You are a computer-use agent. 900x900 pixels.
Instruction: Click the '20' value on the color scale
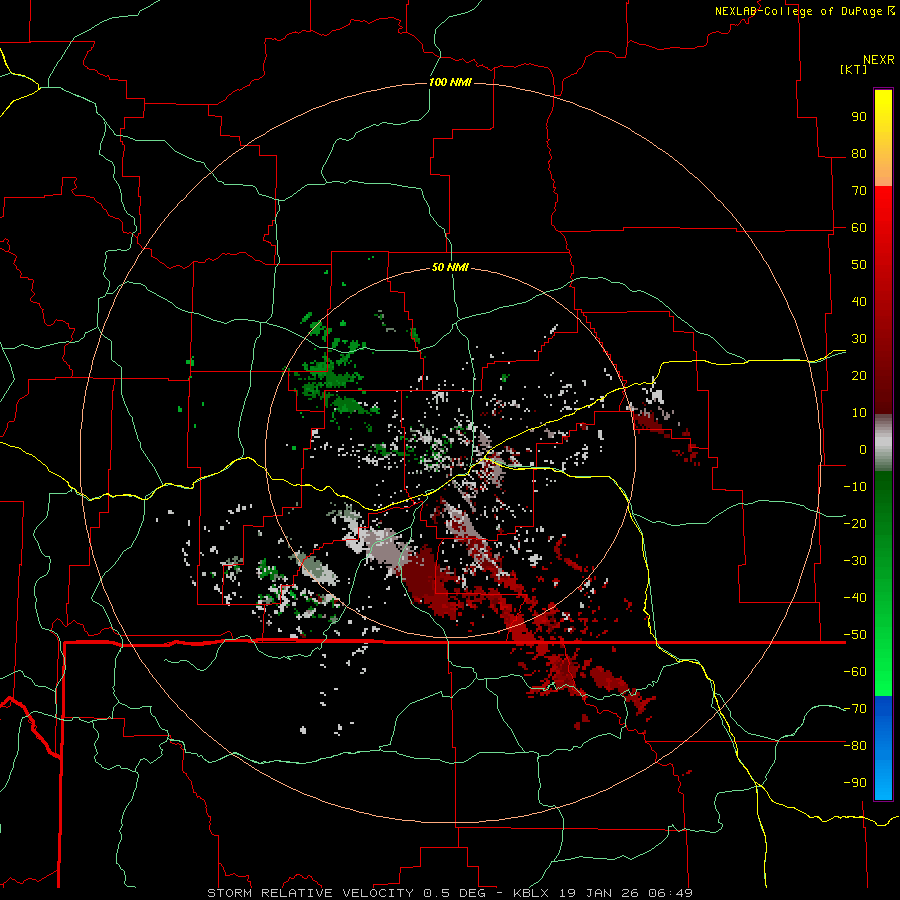pos(859,375)
